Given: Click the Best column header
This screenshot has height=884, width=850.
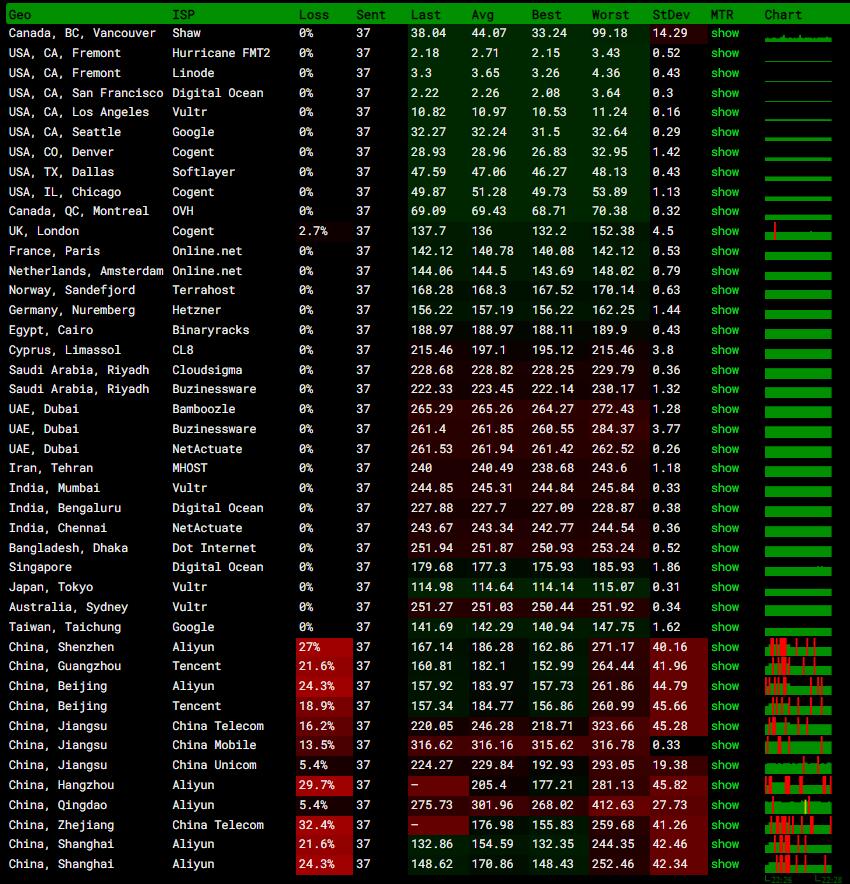Looking at the screenshot, I should (x=547, y=15).
